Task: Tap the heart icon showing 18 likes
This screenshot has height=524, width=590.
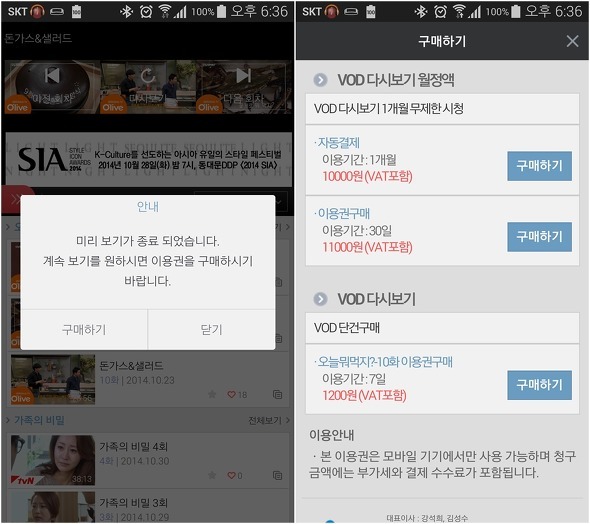Action: pos(231,394)
